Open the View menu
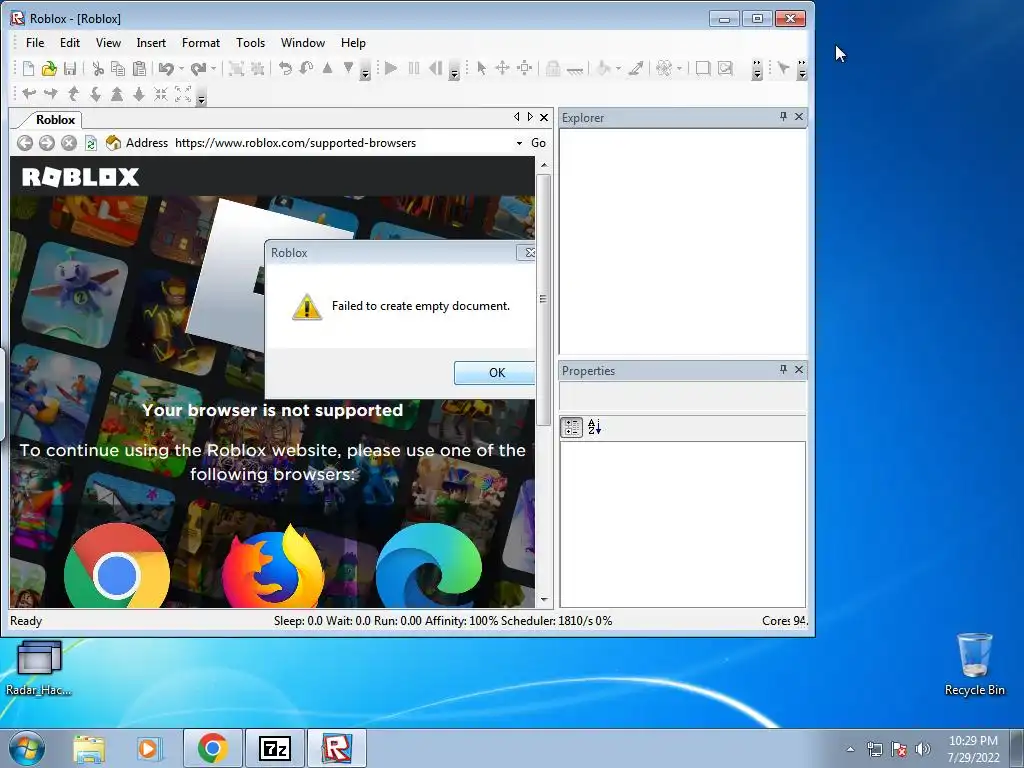 108,42
